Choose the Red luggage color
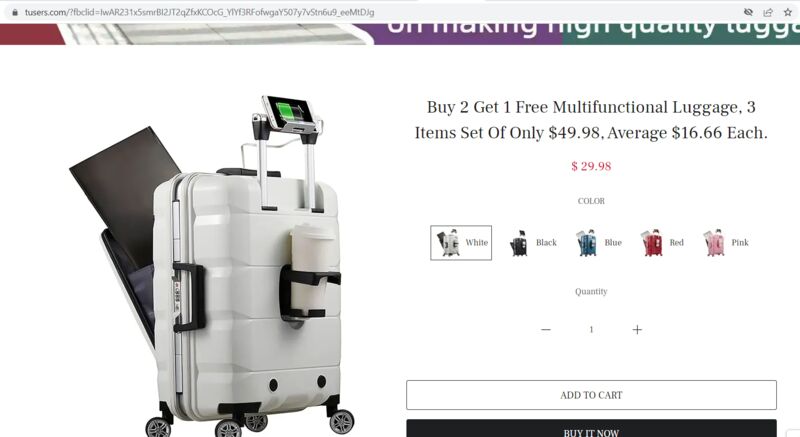800x437 pixels. [663, 243]
